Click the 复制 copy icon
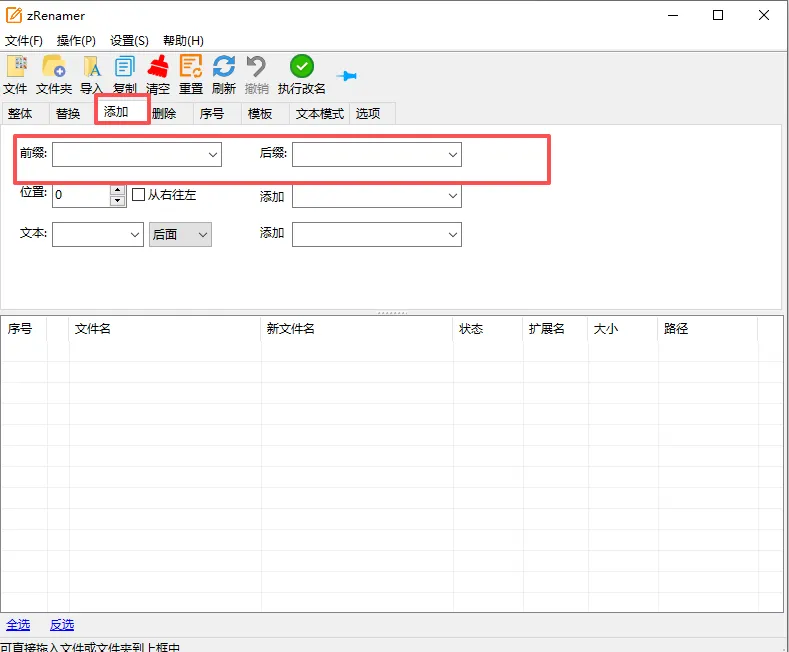The image size is (789, 652). [x=124, y=67]
